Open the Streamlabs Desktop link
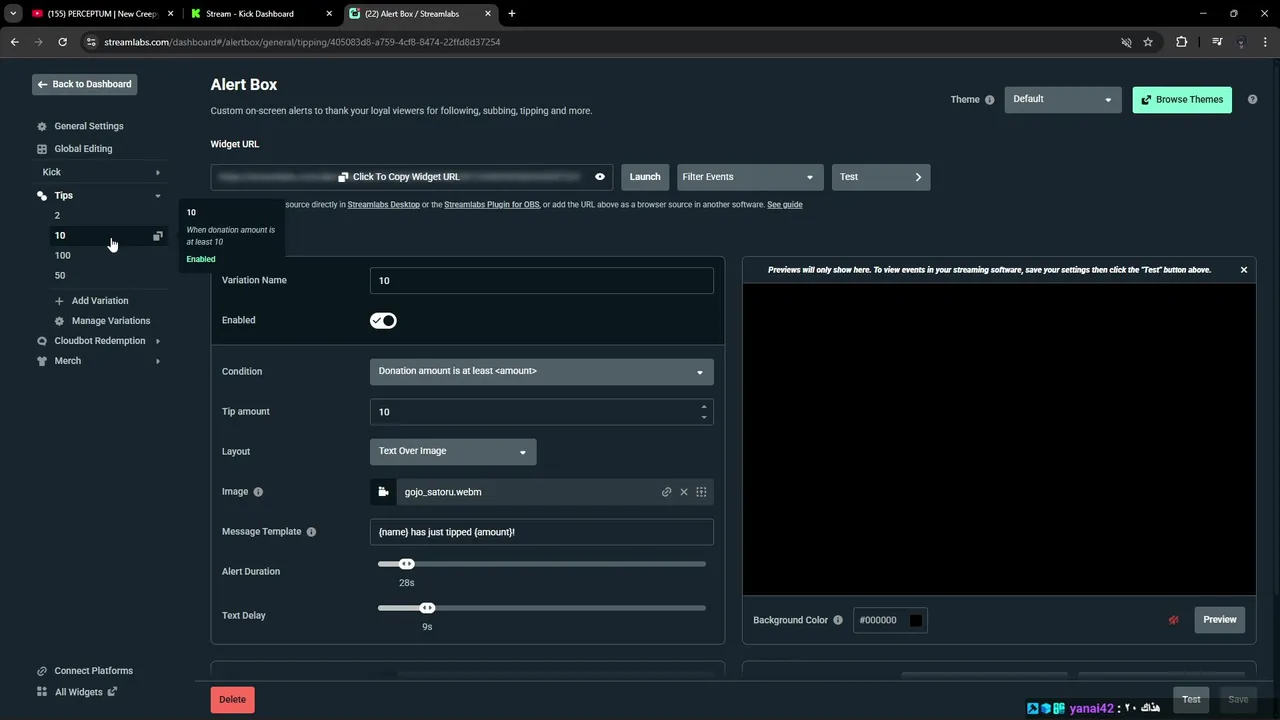The width and height of the screenshot is (1280, 720). pos(383,205)
